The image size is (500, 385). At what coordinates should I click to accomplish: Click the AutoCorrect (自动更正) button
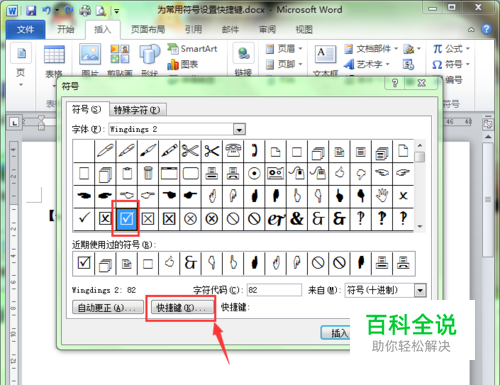(108, 307)
